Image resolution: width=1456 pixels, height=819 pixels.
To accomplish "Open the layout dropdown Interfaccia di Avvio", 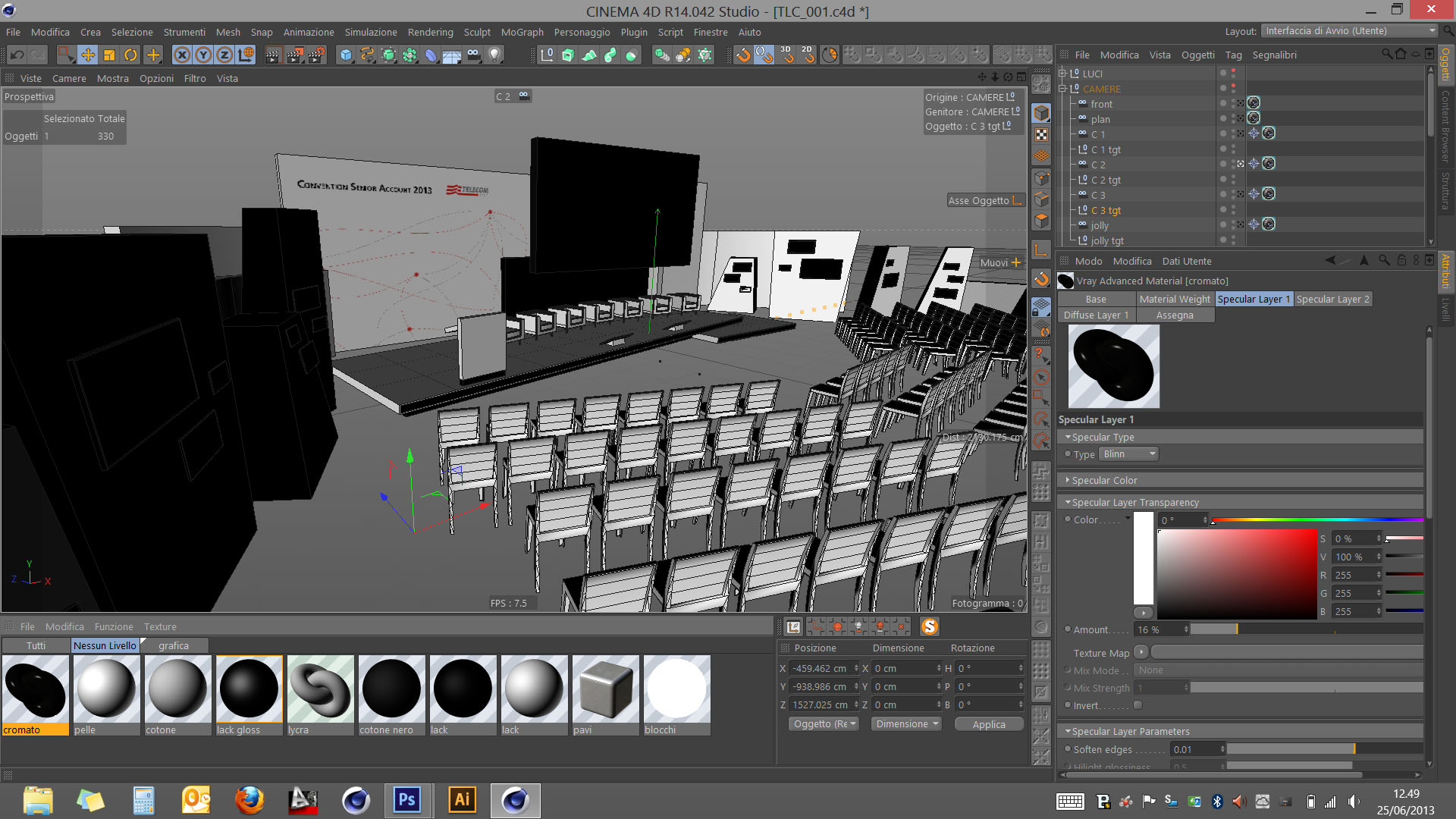I will pyautogui.click(x=1349, y=31).
